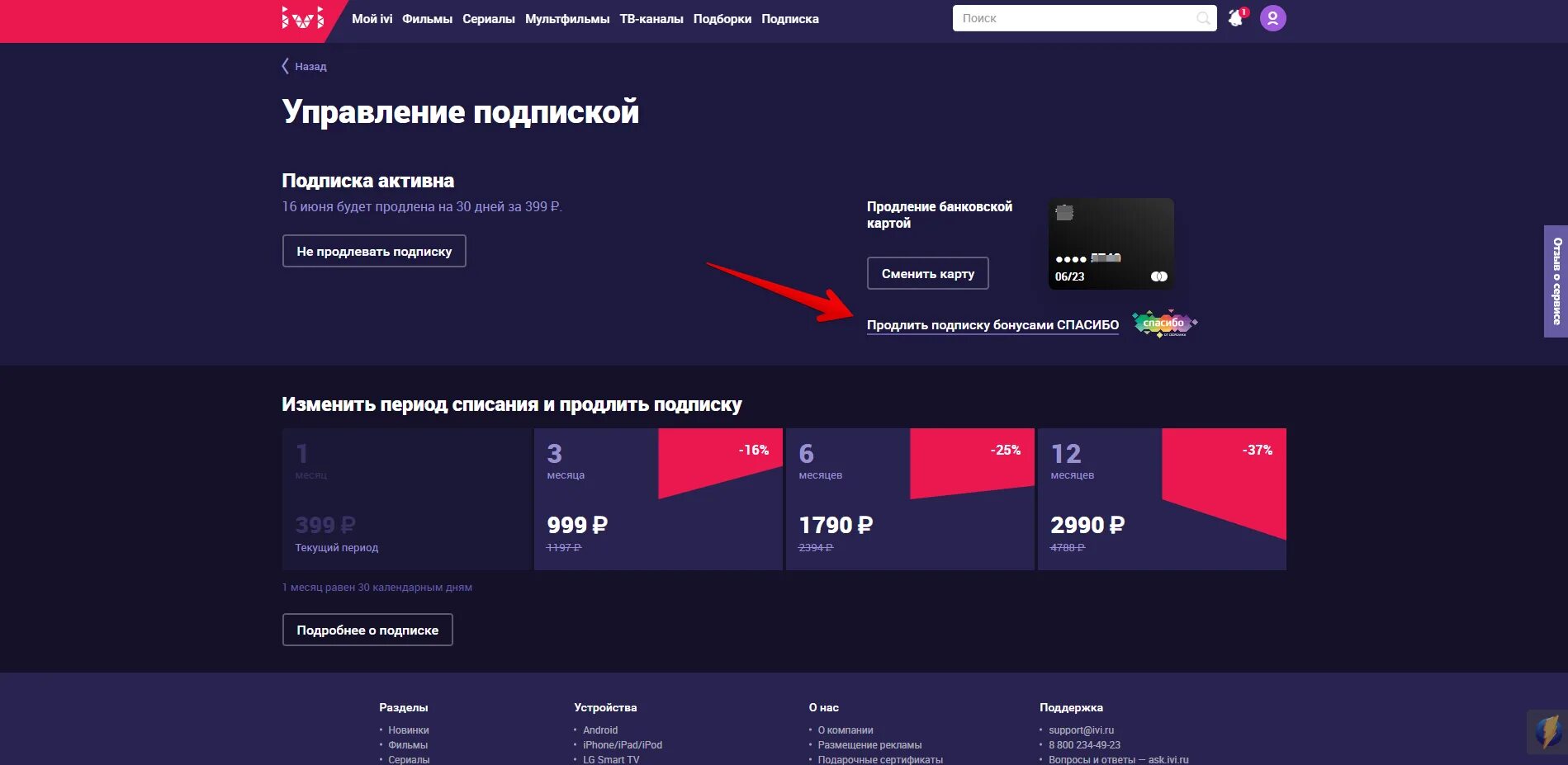
Task: Open the notifications bell icon
Action: click(x=1237, y=17)
